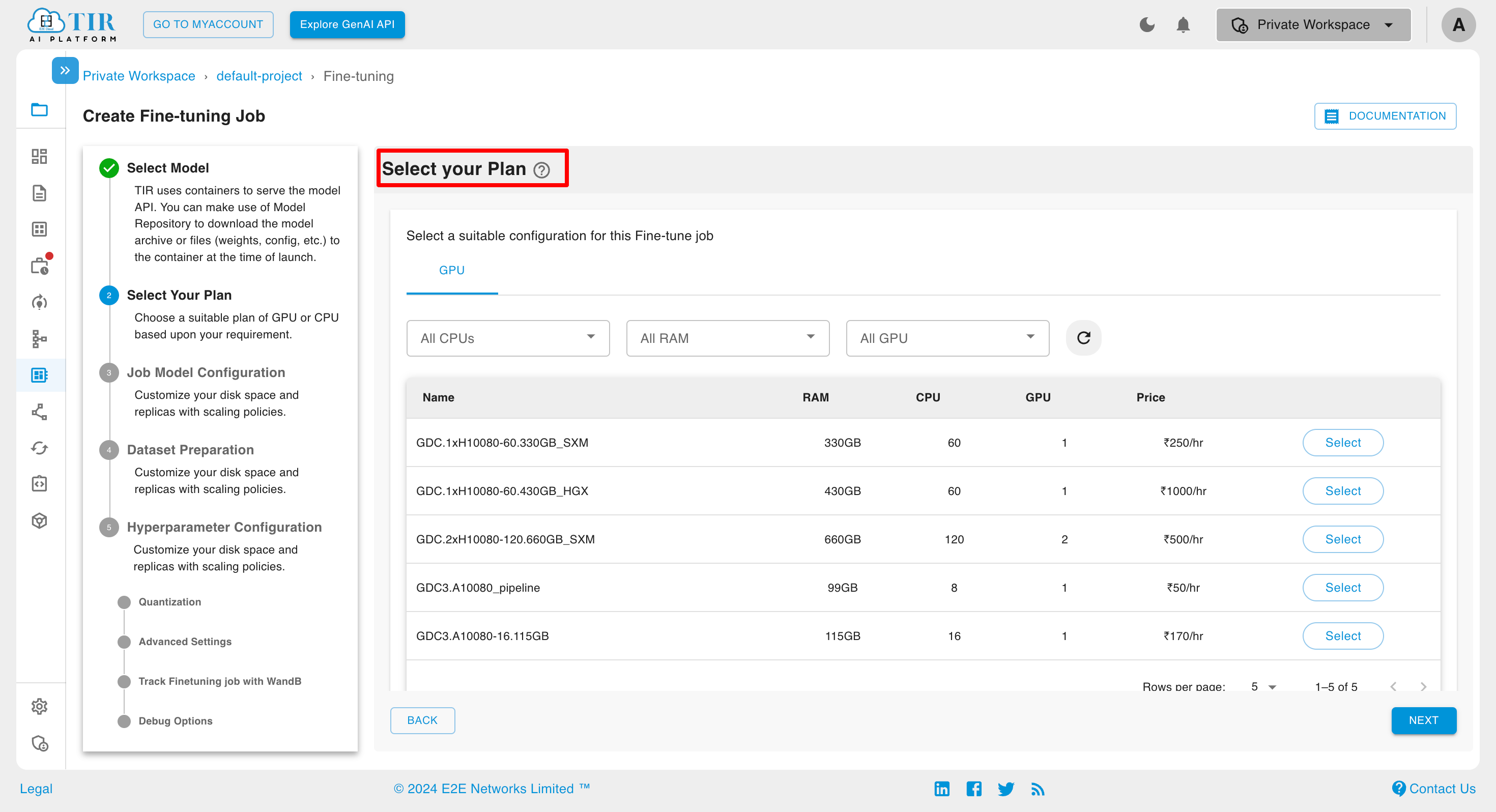Open the Dataset Preparation step
Image resolution: width=1496 pixels, height=812 pixels.
pyautogui.click(x=190, y=450)
